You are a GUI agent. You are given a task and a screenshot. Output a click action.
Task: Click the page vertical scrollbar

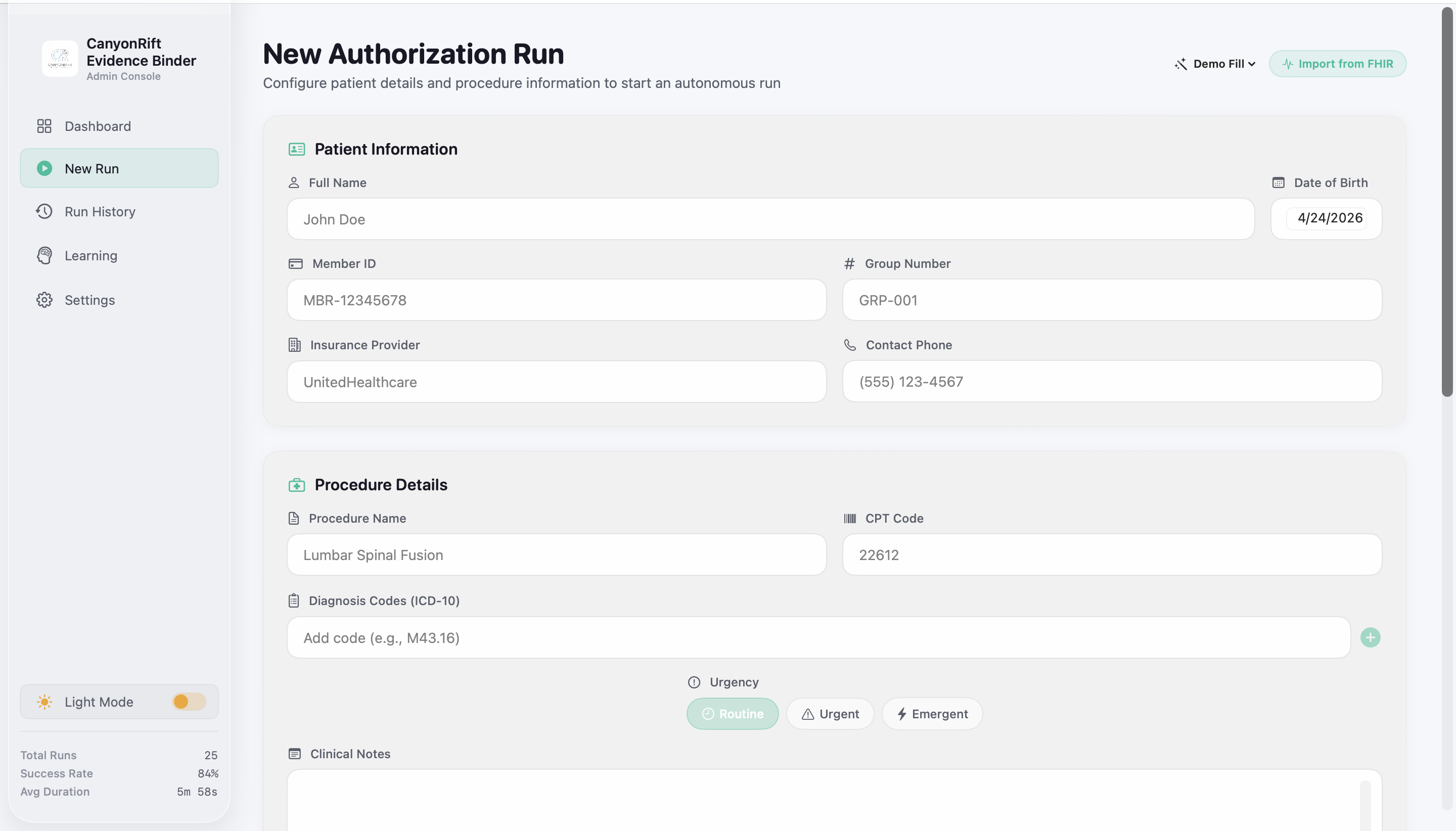point(1447,202)
